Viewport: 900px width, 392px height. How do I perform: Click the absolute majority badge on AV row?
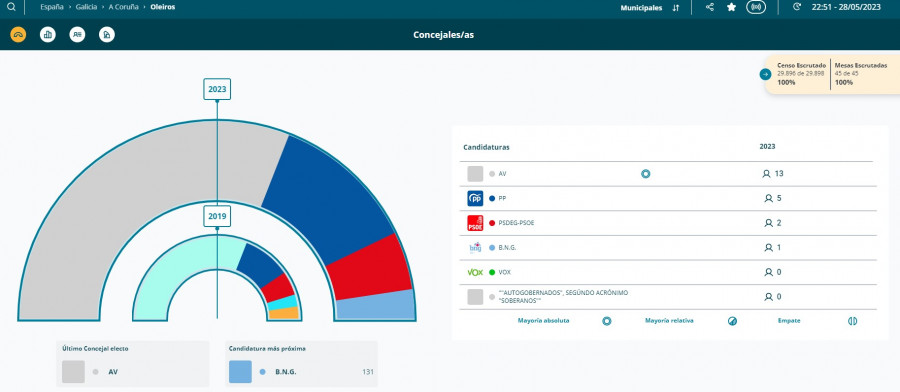(646, 174)
